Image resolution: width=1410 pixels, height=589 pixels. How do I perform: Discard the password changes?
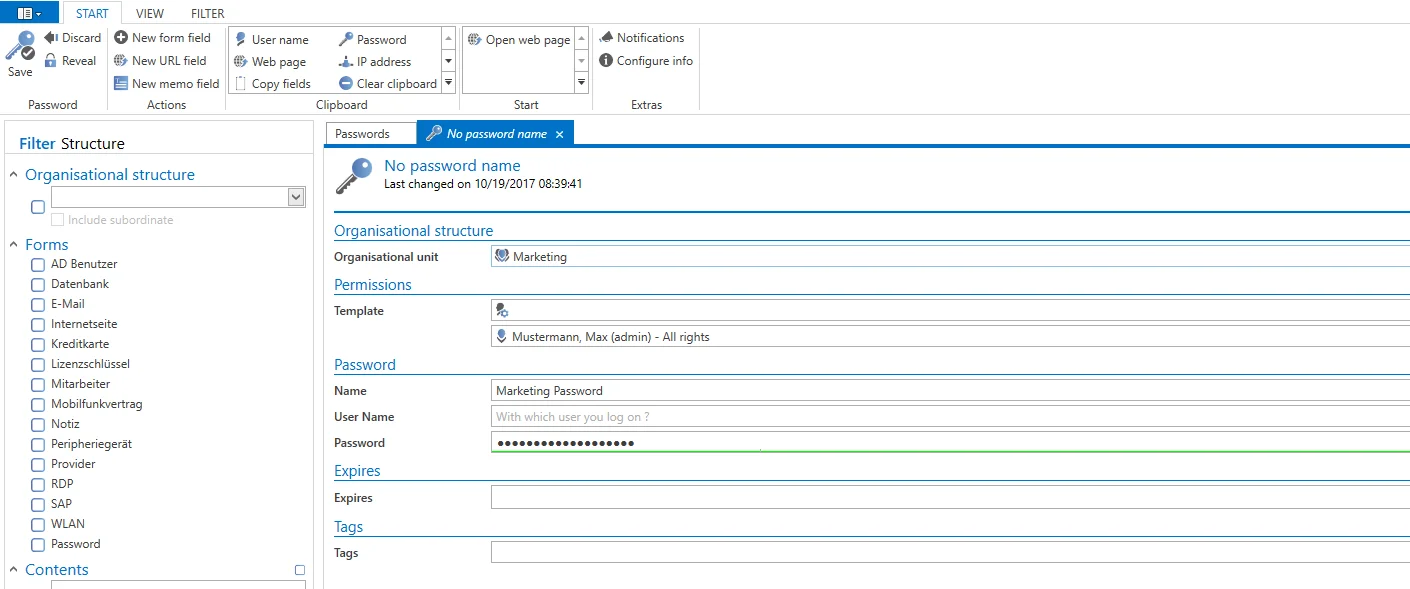pyautogui.click(x=72, y=38)
